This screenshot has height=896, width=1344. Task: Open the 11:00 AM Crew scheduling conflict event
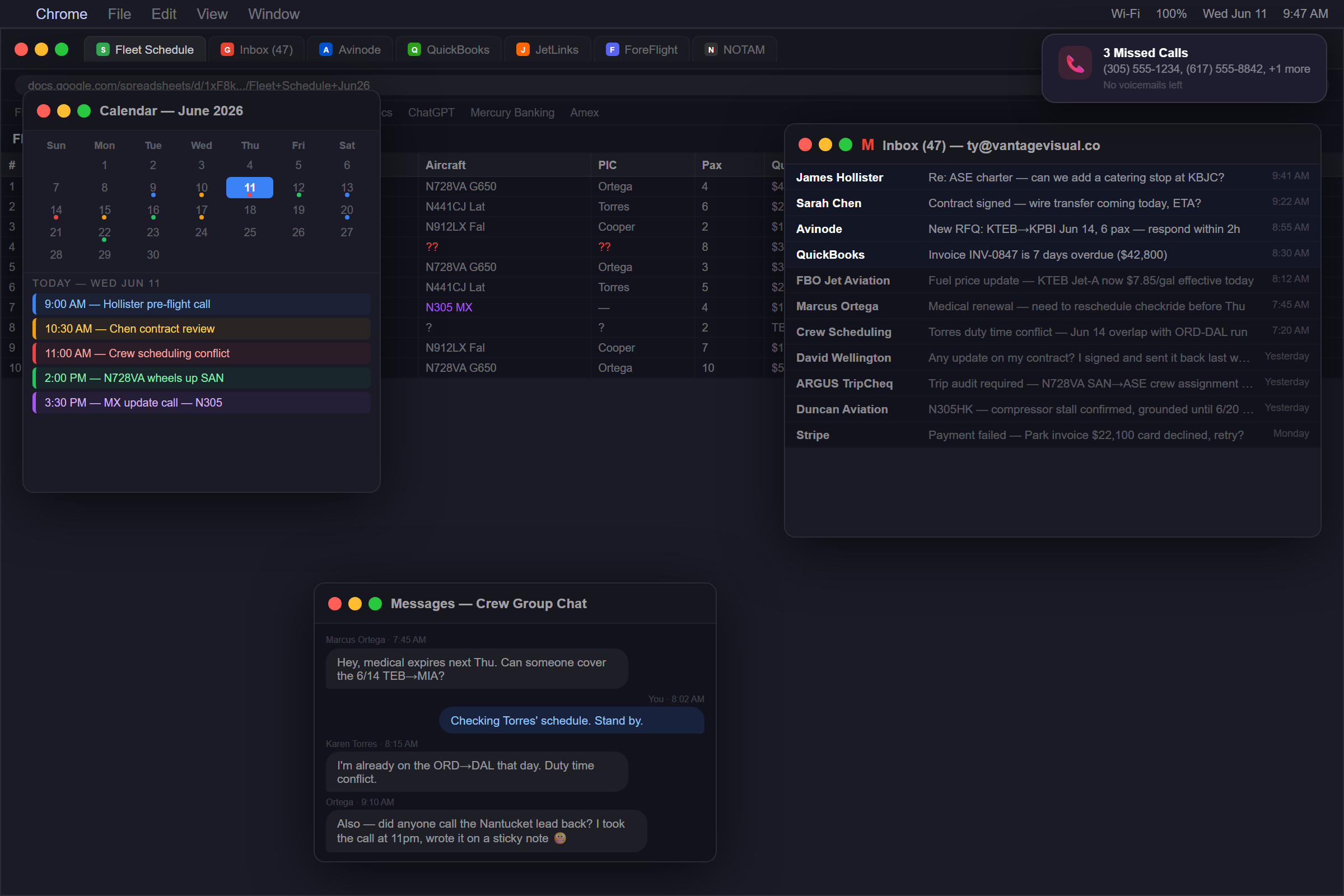point(202,353)
